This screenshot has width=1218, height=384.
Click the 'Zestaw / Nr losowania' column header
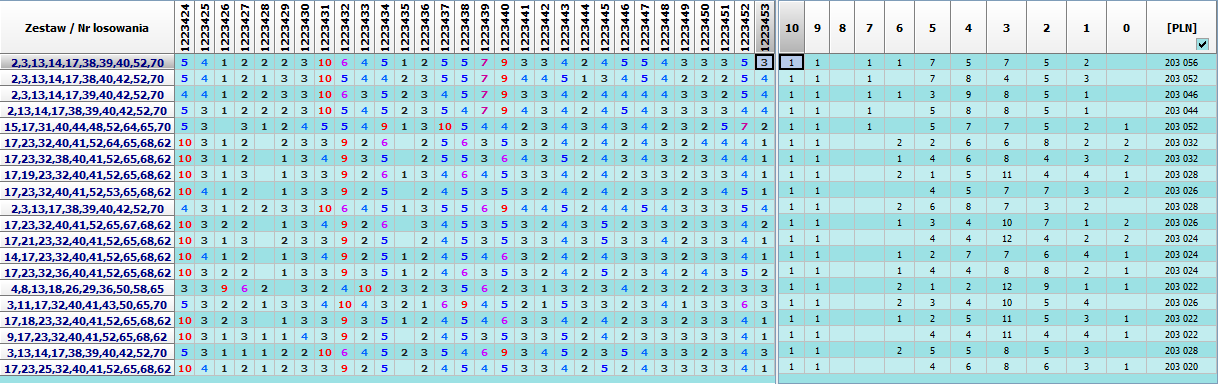(x=88, y=27)
